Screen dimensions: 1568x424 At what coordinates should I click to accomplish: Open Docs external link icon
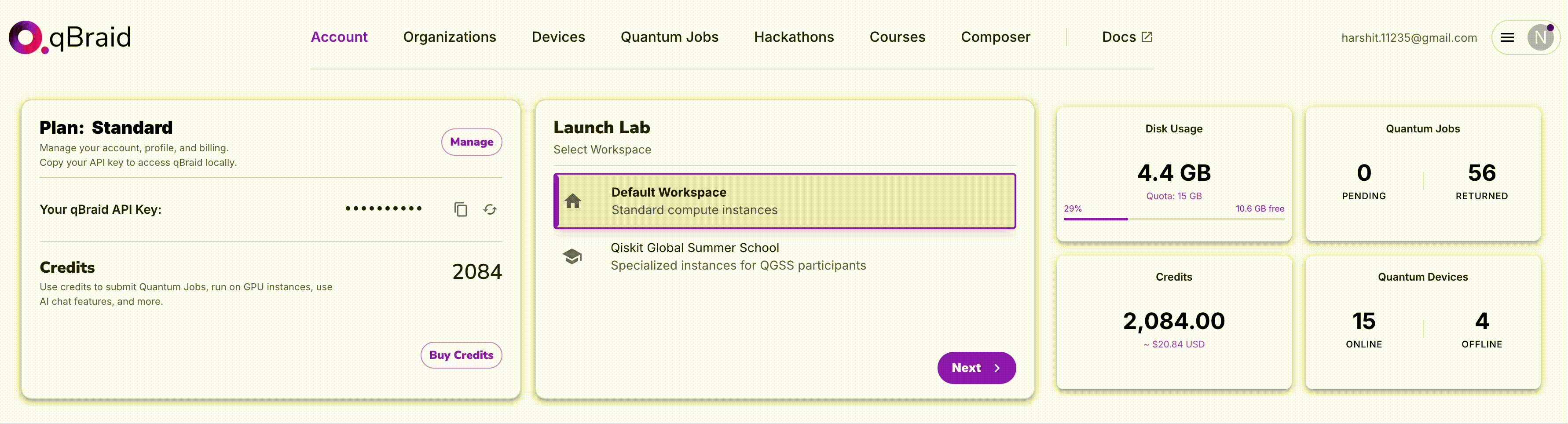click(x=1147, y=37)
